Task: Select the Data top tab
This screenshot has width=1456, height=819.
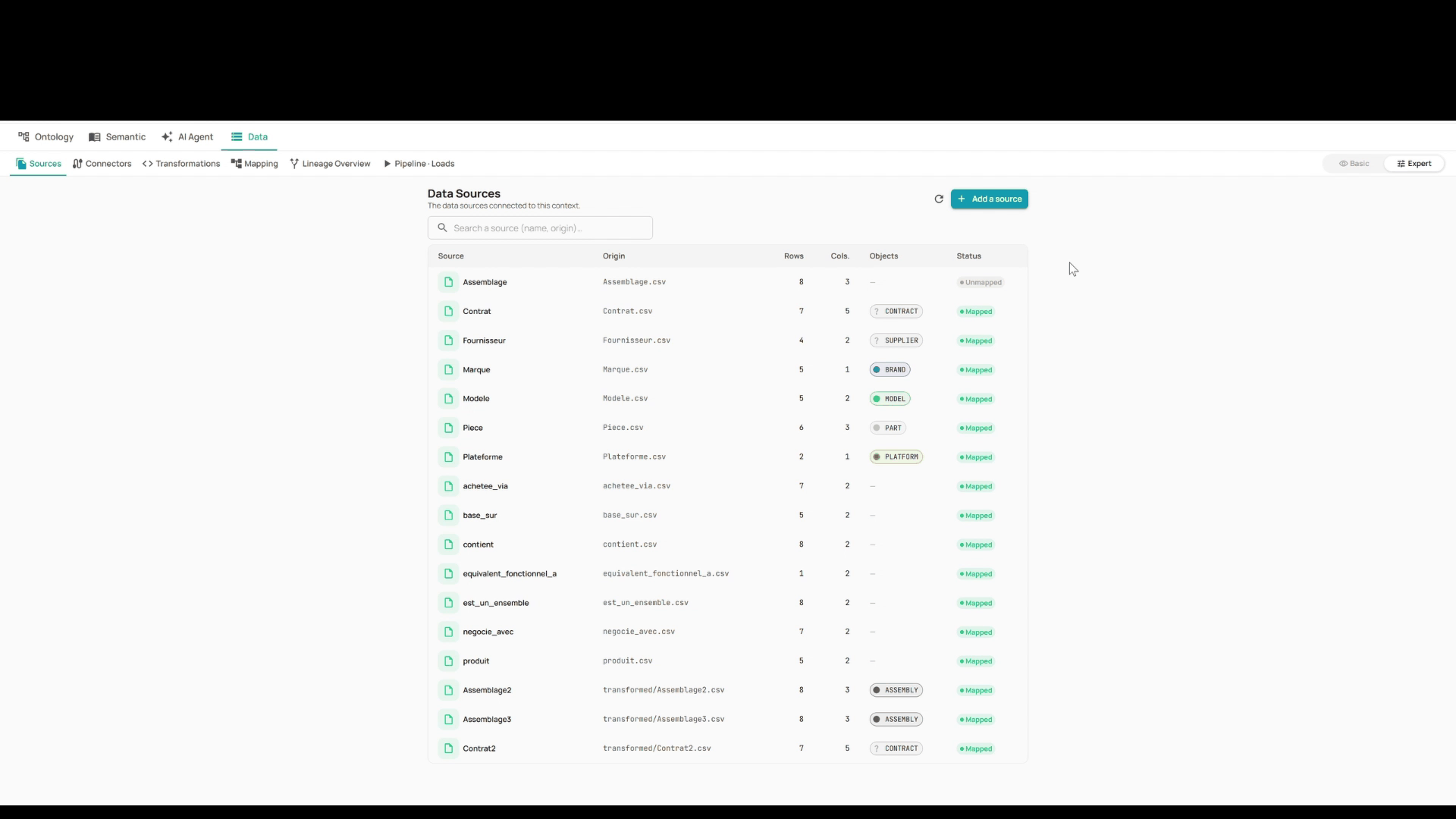Action: [249, 137]
